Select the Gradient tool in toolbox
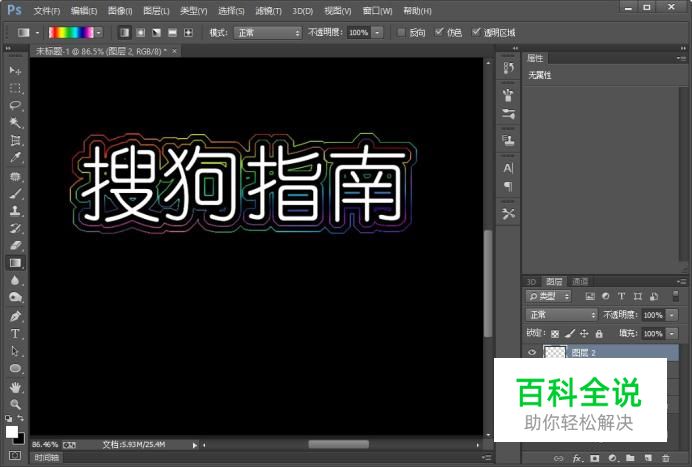 pos(15,263)
